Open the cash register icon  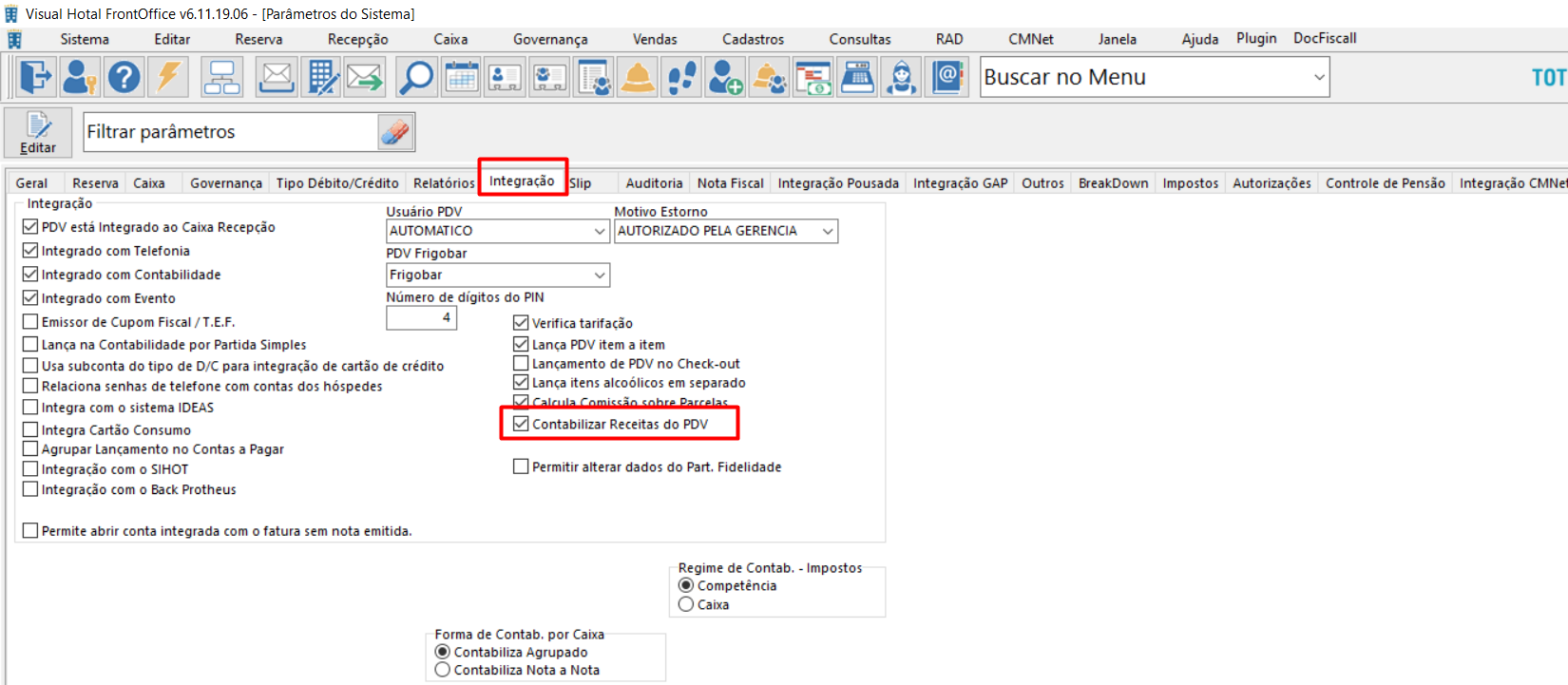tap(857, 77)
